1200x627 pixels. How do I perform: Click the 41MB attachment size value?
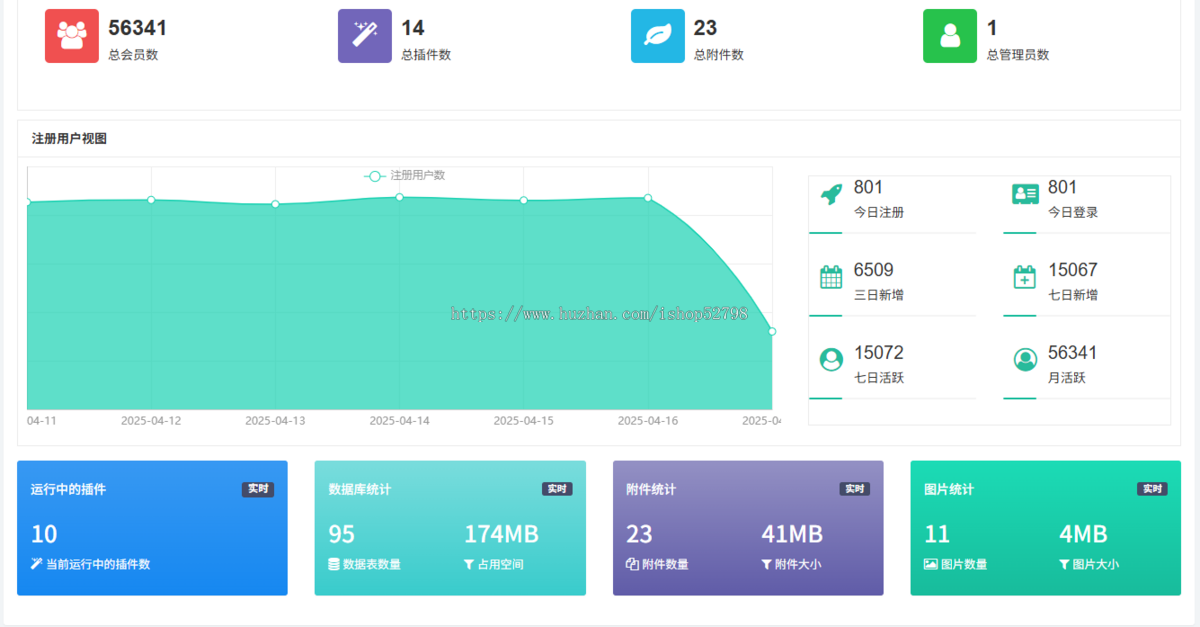coord(792,534)
